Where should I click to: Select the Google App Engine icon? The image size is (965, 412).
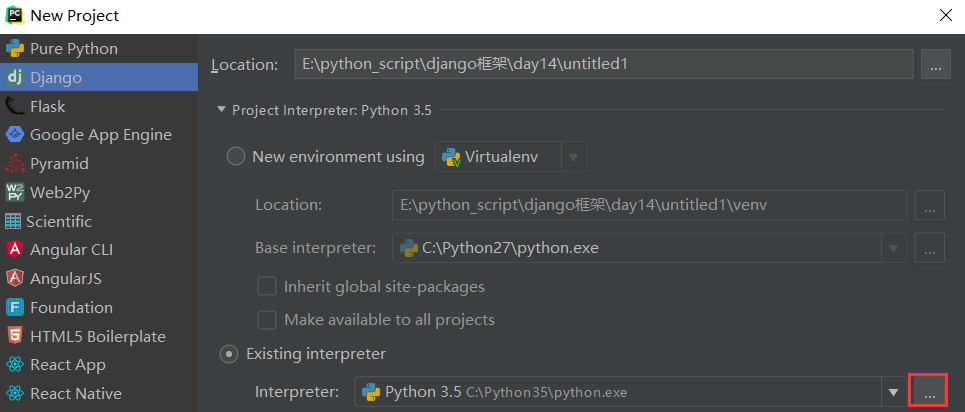click(15, 135)
